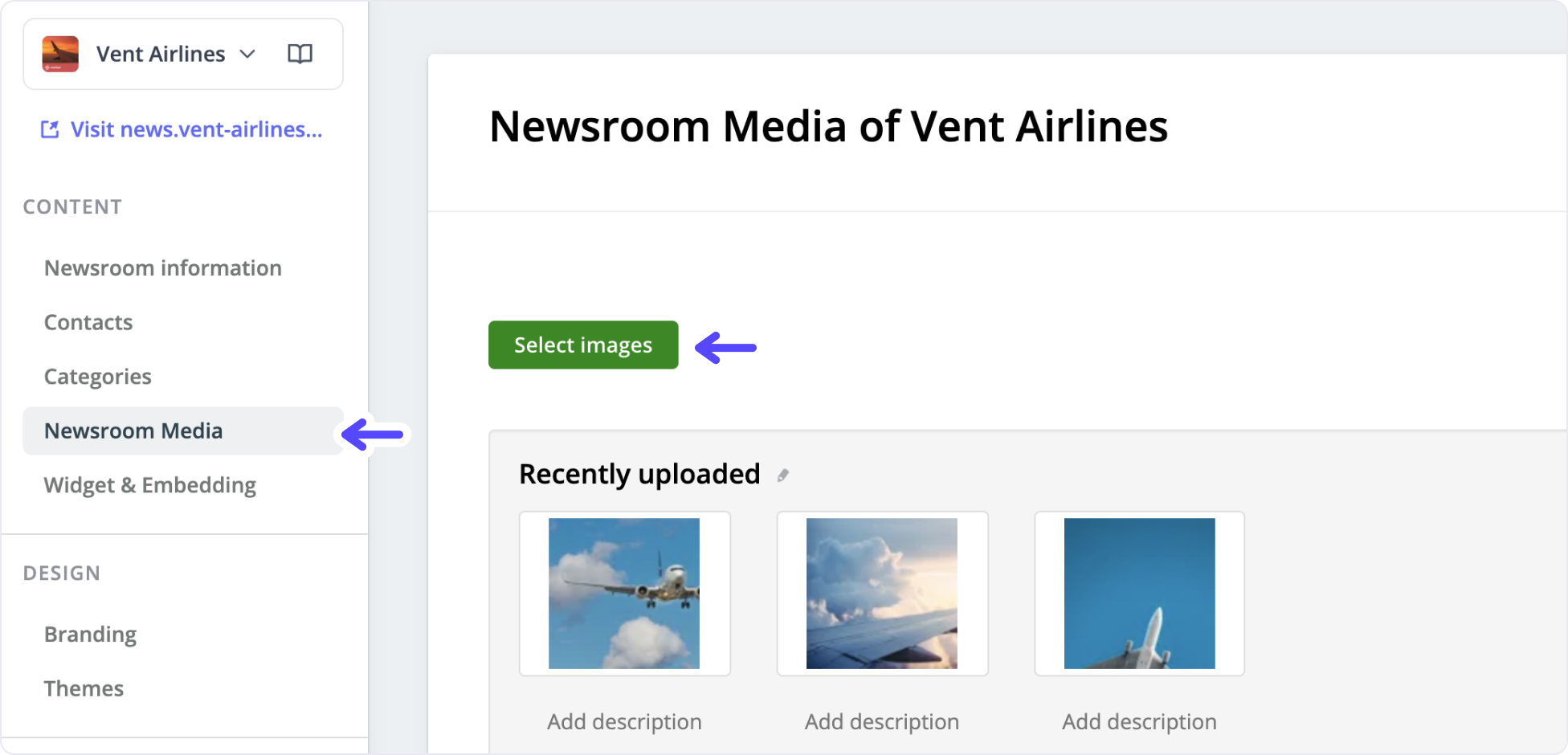
Task: Open Widget & Embedding settings
Action: pos(150,485)
